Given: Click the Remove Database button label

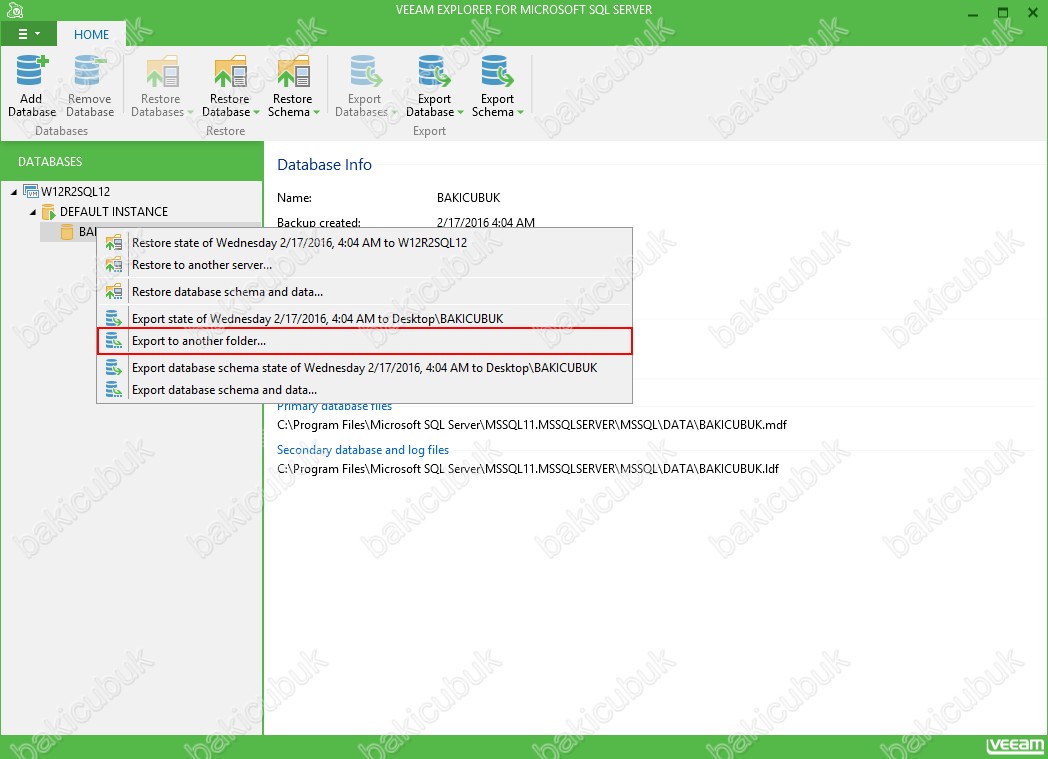Looking at the screenshot, I should point(90,105).
